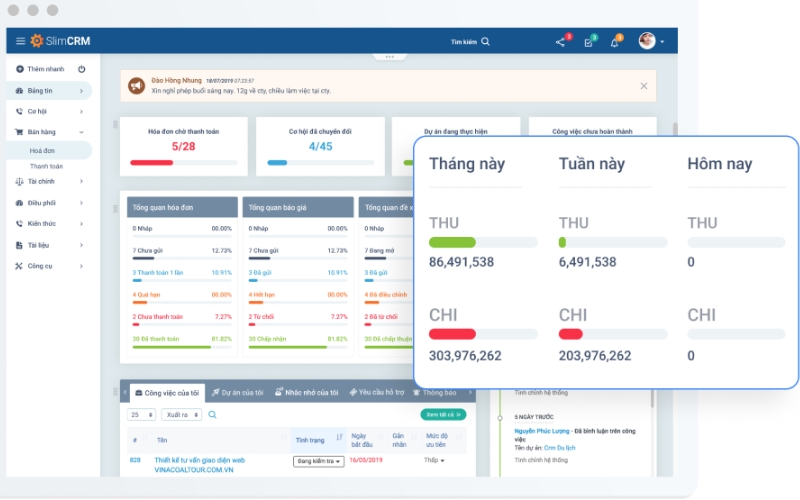Viewport: 800px width, 500px height.
Task: Click Nguyễn Phúc Lượng activity link
Action: point(541,431)
